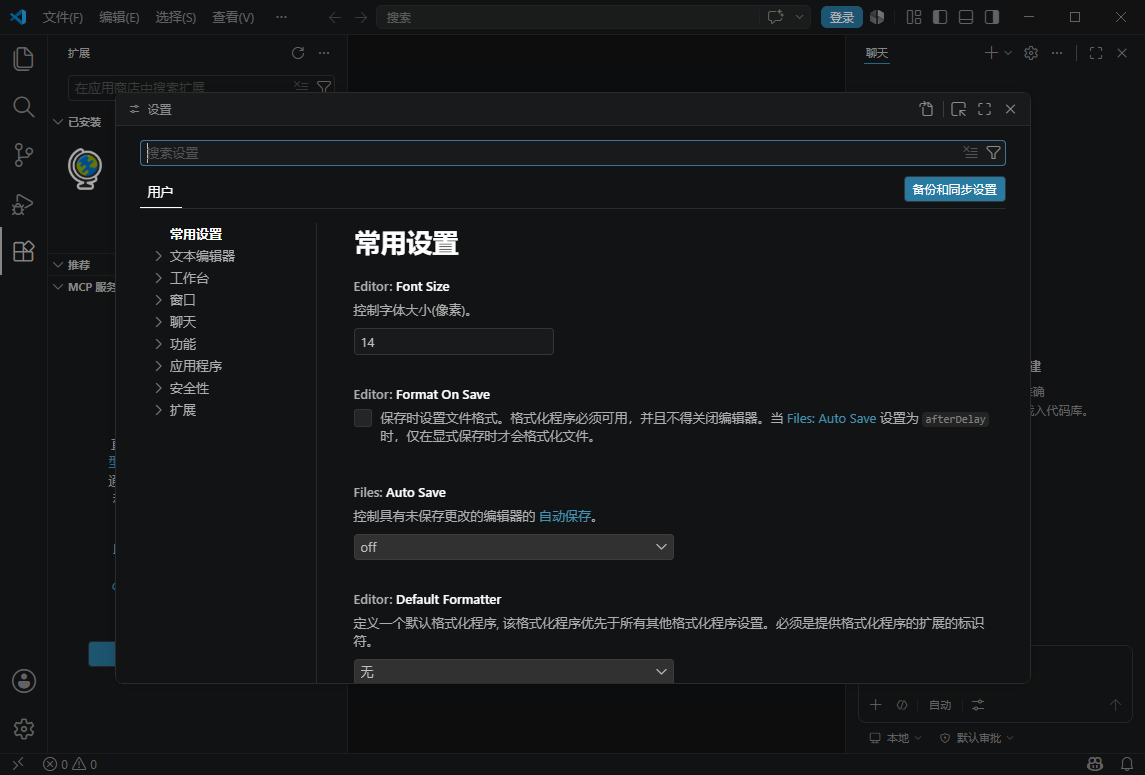Open Files Auto Save dropdown
Screen dimensions: 1145x775
(x=513, y=547)
